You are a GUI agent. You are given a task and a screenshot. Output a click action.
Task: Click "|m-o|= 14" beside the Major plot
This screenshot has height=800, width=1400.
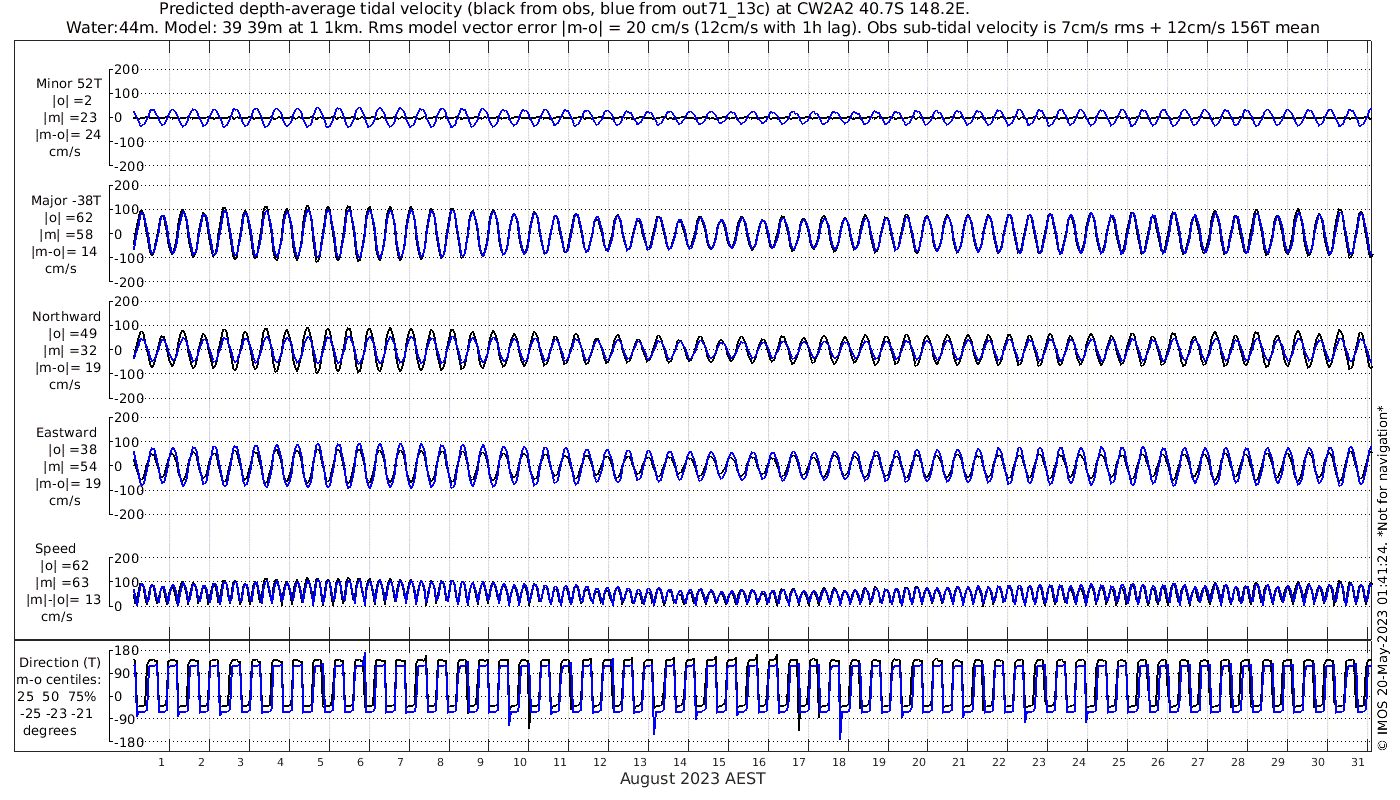64,251
